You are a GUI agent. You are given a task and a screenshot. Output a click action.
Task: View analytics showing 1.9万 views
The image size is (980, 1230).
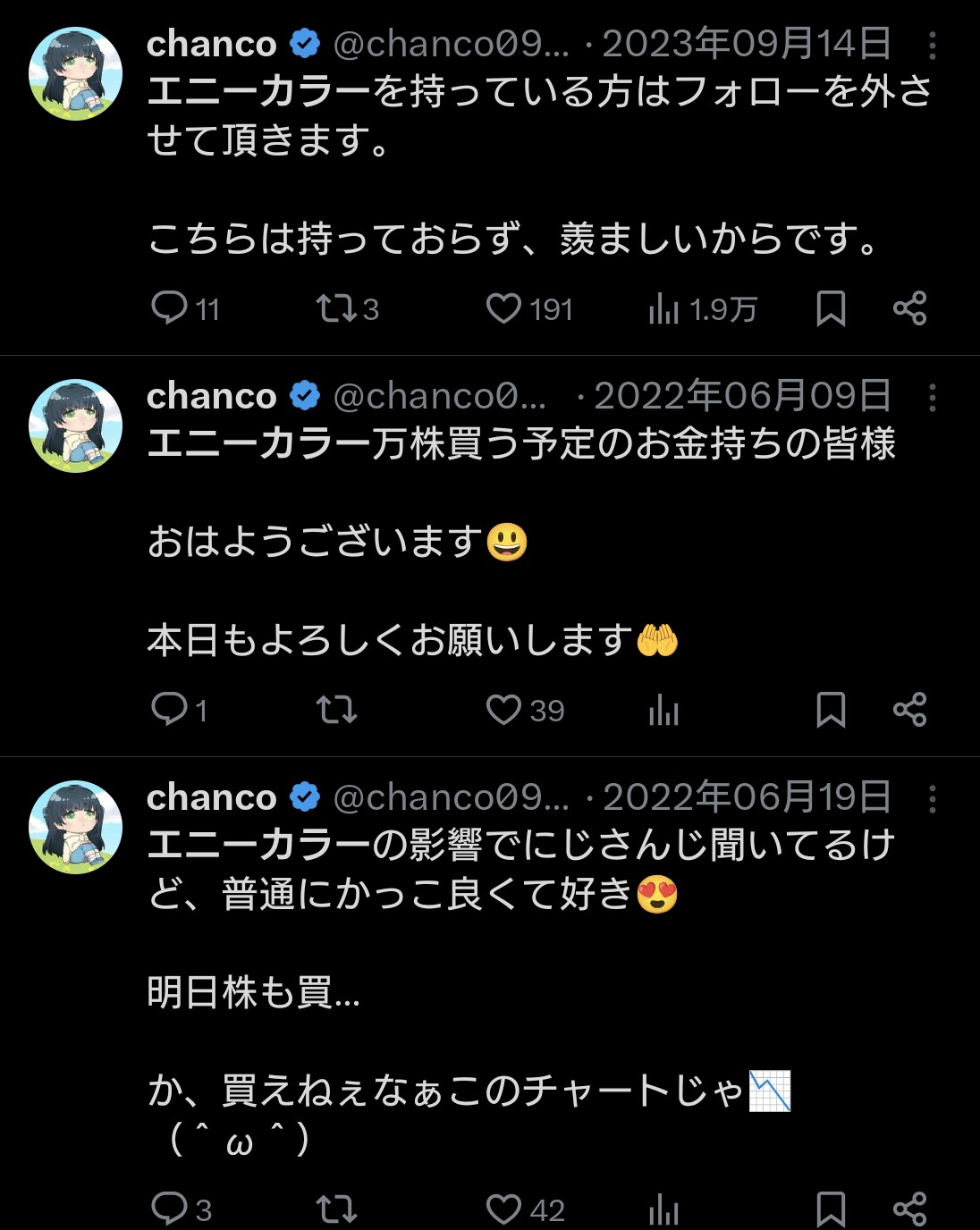(663, 308)
